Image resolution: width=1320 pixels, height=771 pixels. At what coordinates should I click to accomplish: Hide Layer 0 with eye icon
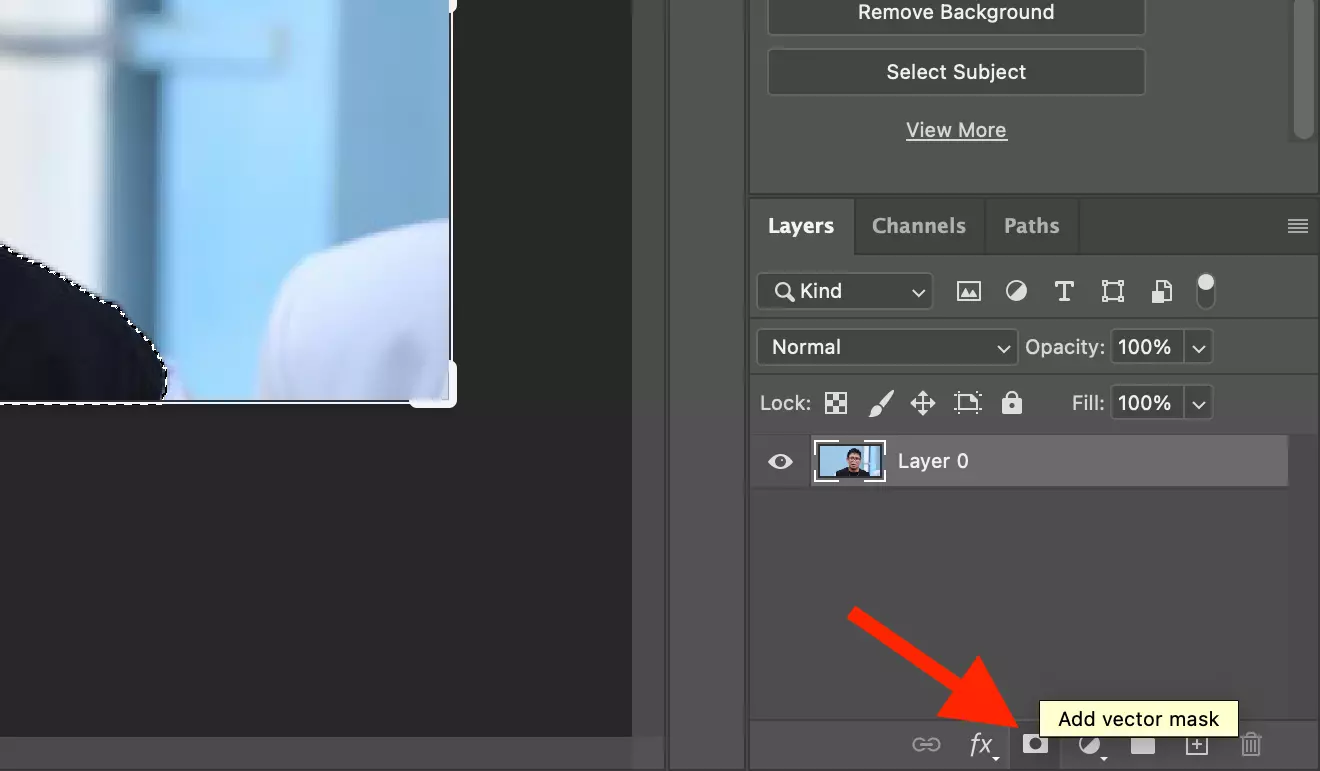point(780,461)
